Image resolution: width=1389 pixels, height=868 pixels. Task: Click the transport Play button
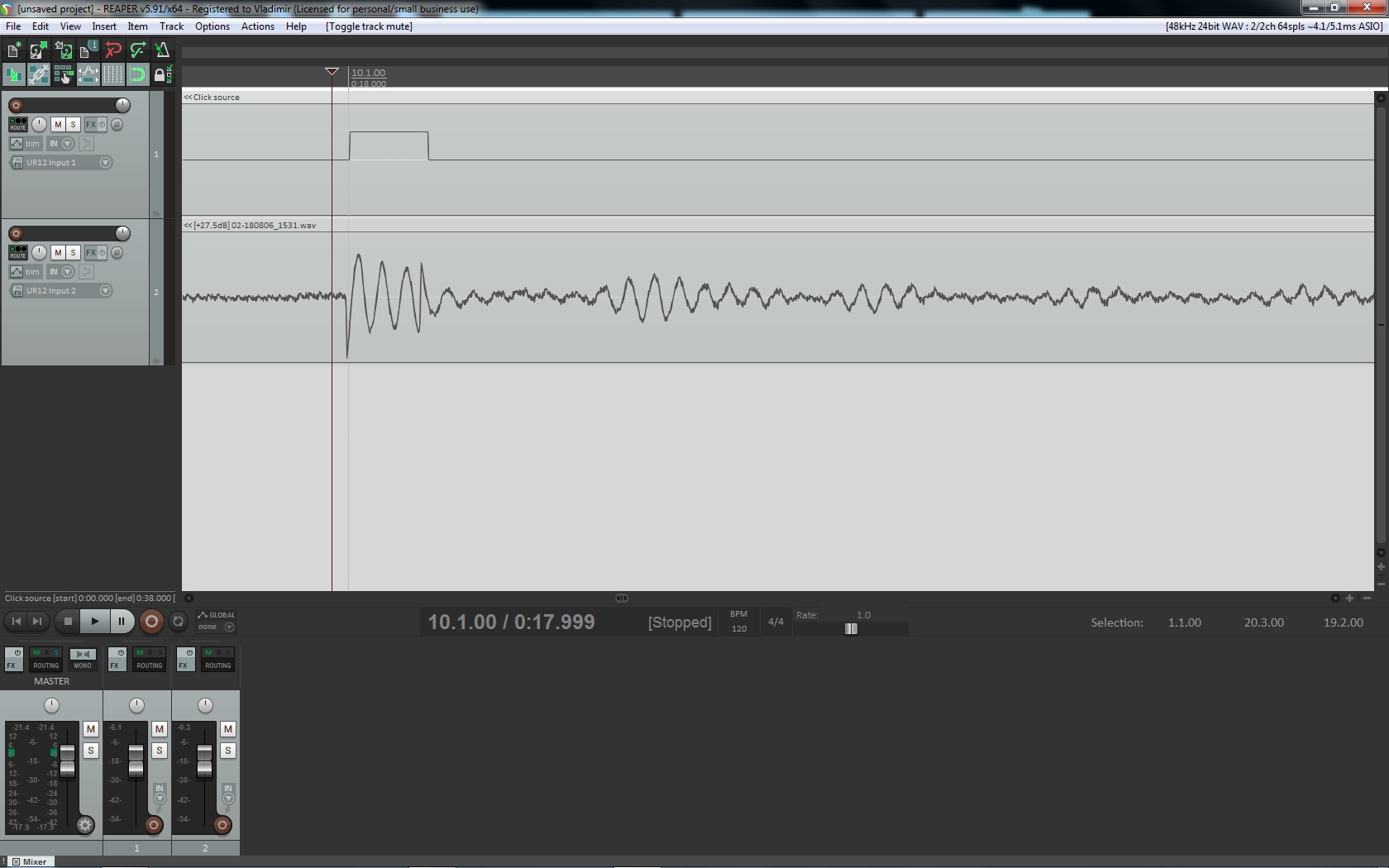pyautogui.click(x=95, y=622)
